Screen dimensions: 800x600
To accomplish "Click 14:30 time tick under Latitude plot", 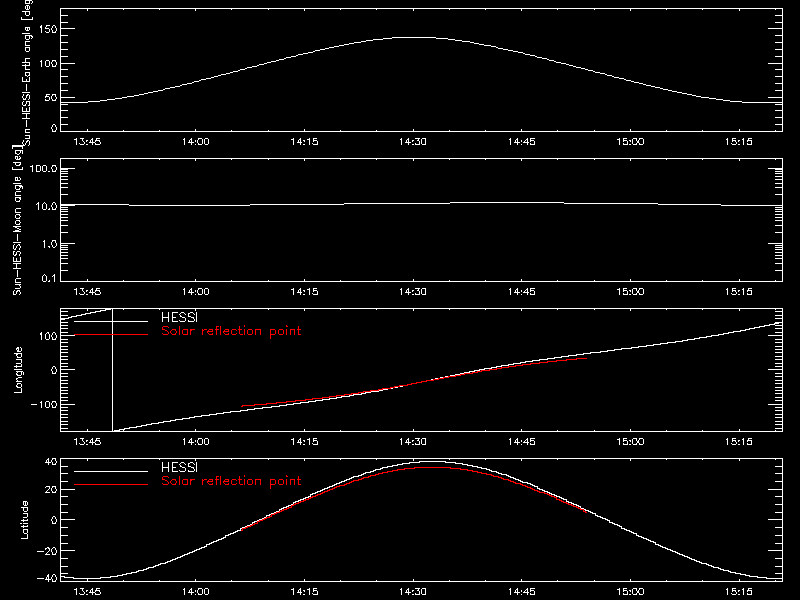I will (x=413, y=591).
